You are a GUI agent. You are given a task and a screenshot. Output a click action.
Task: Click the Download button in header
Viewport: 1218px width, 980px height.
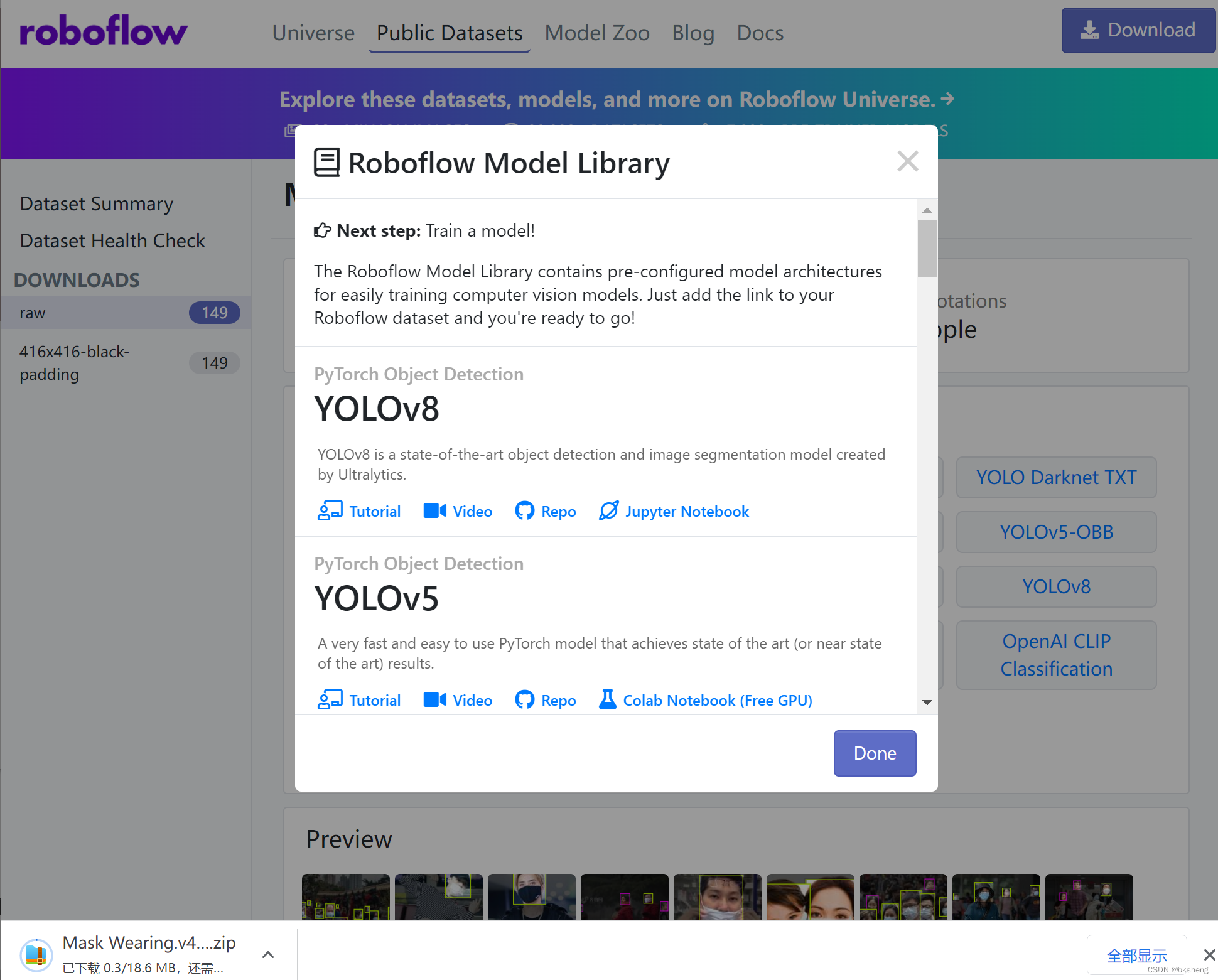[1138, 30]
